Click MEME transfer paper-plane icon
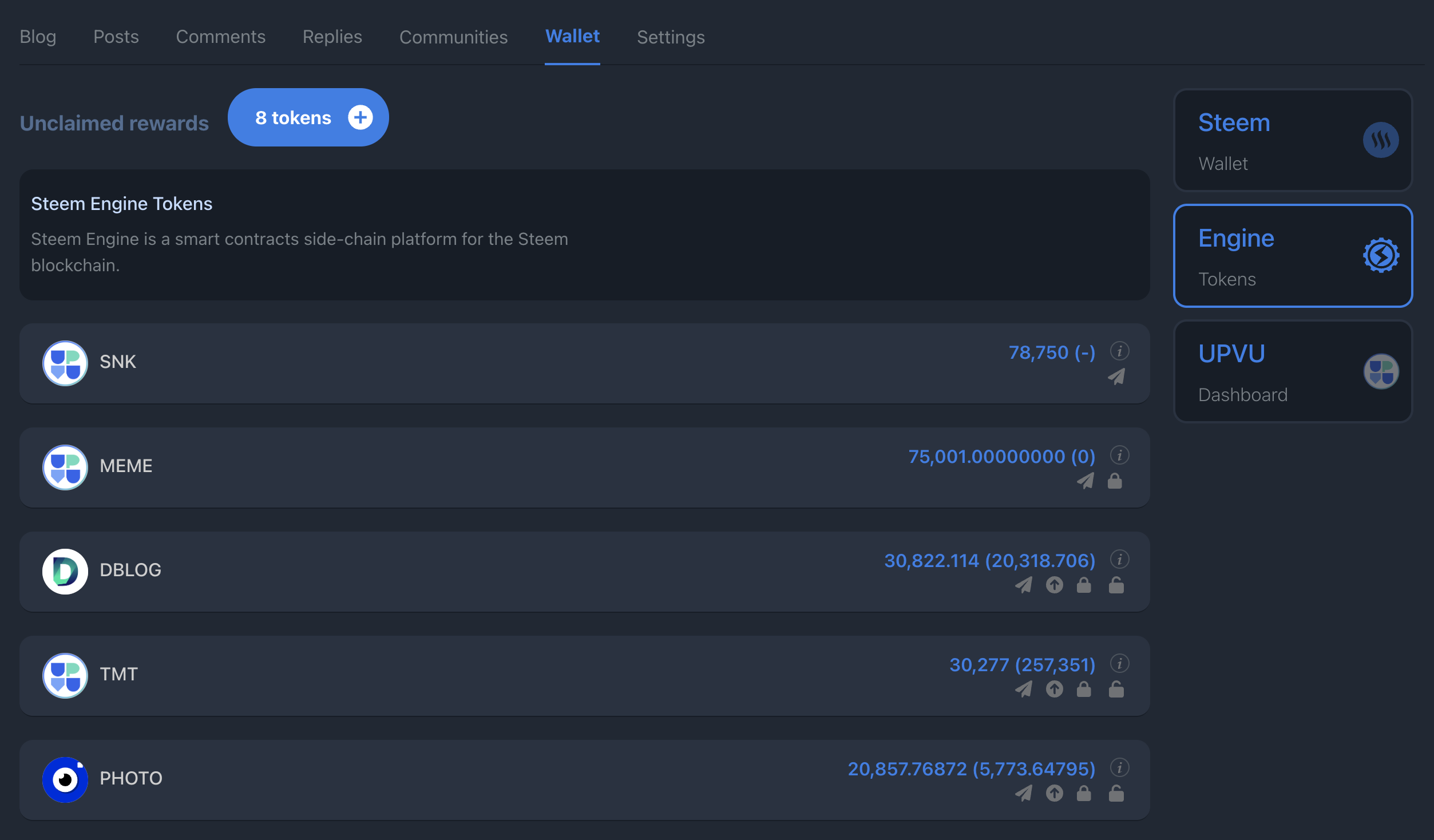The image size is (1434, 840). (x=1086, y=481)
